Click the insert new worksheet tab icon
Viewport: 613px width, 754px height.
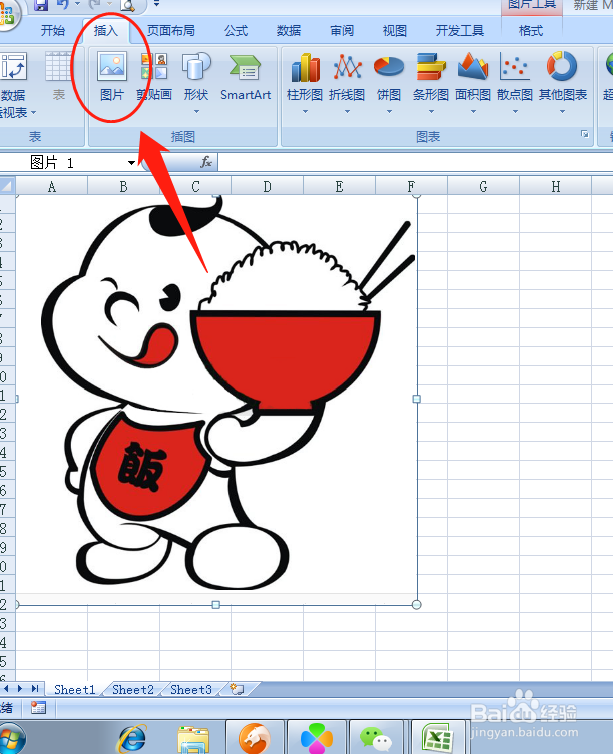[237, 689]
